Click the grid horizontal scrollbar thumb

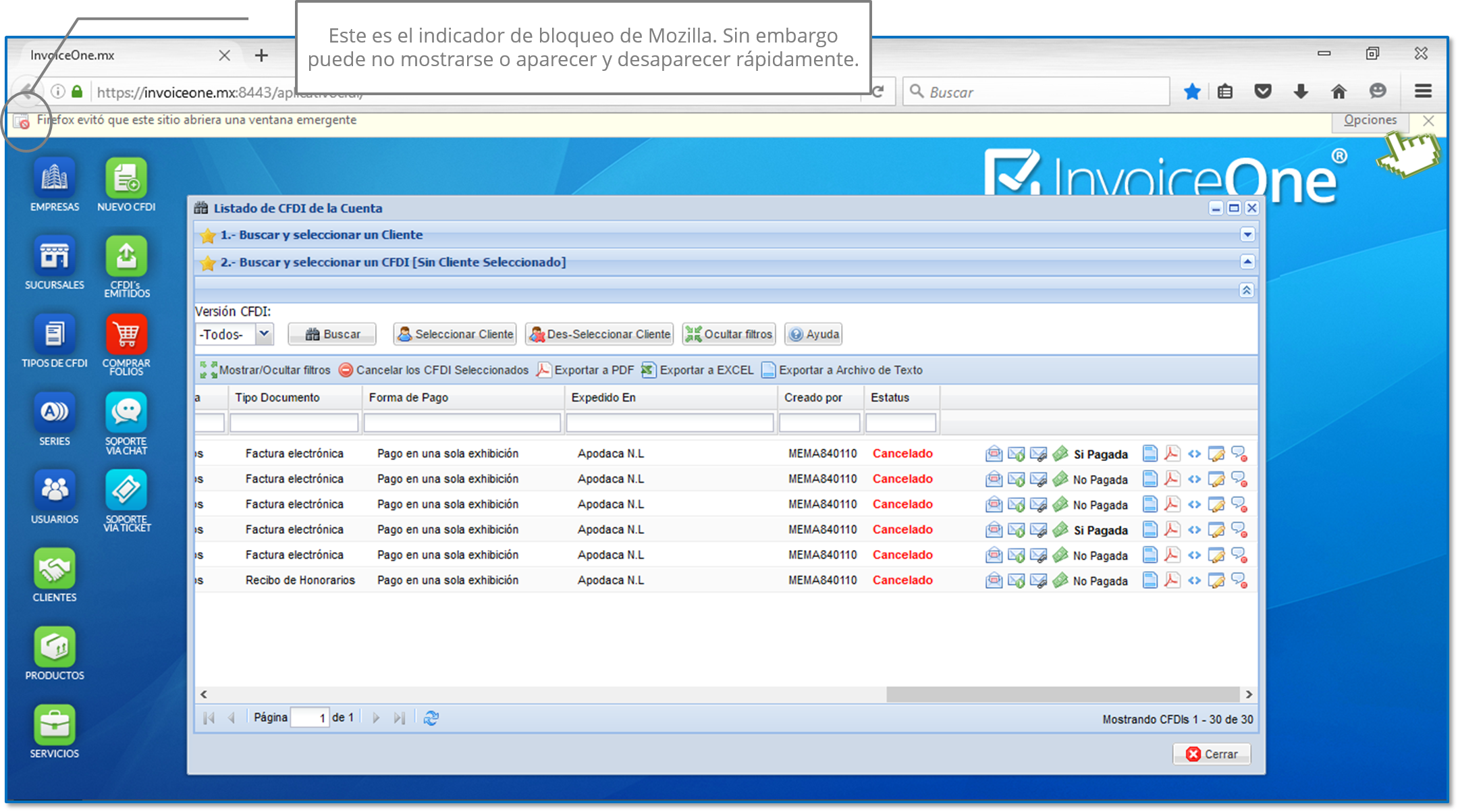(1062, 694)
